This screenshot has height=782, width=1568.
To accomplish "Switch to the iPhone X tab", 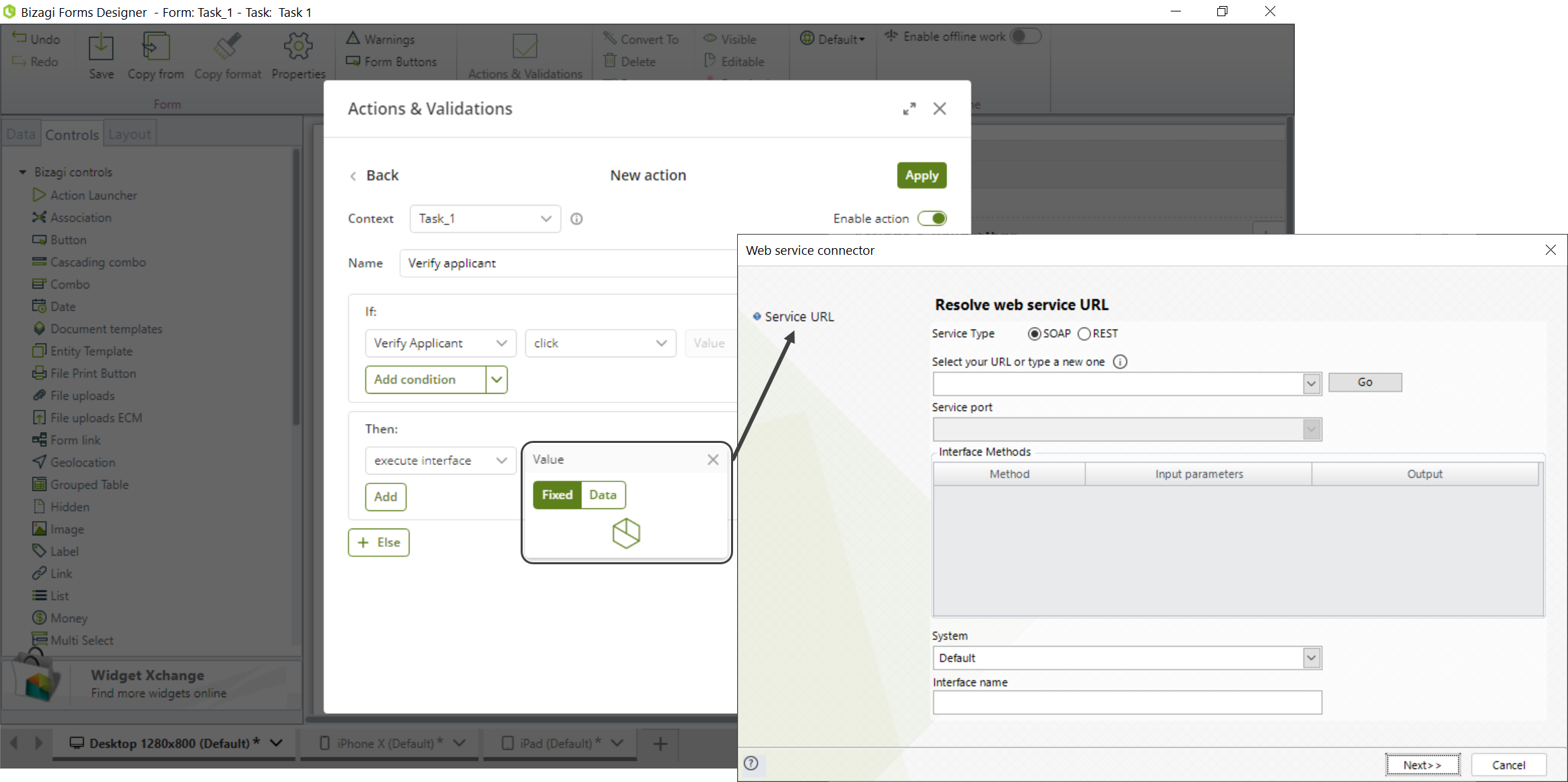I will click(389, 743).
